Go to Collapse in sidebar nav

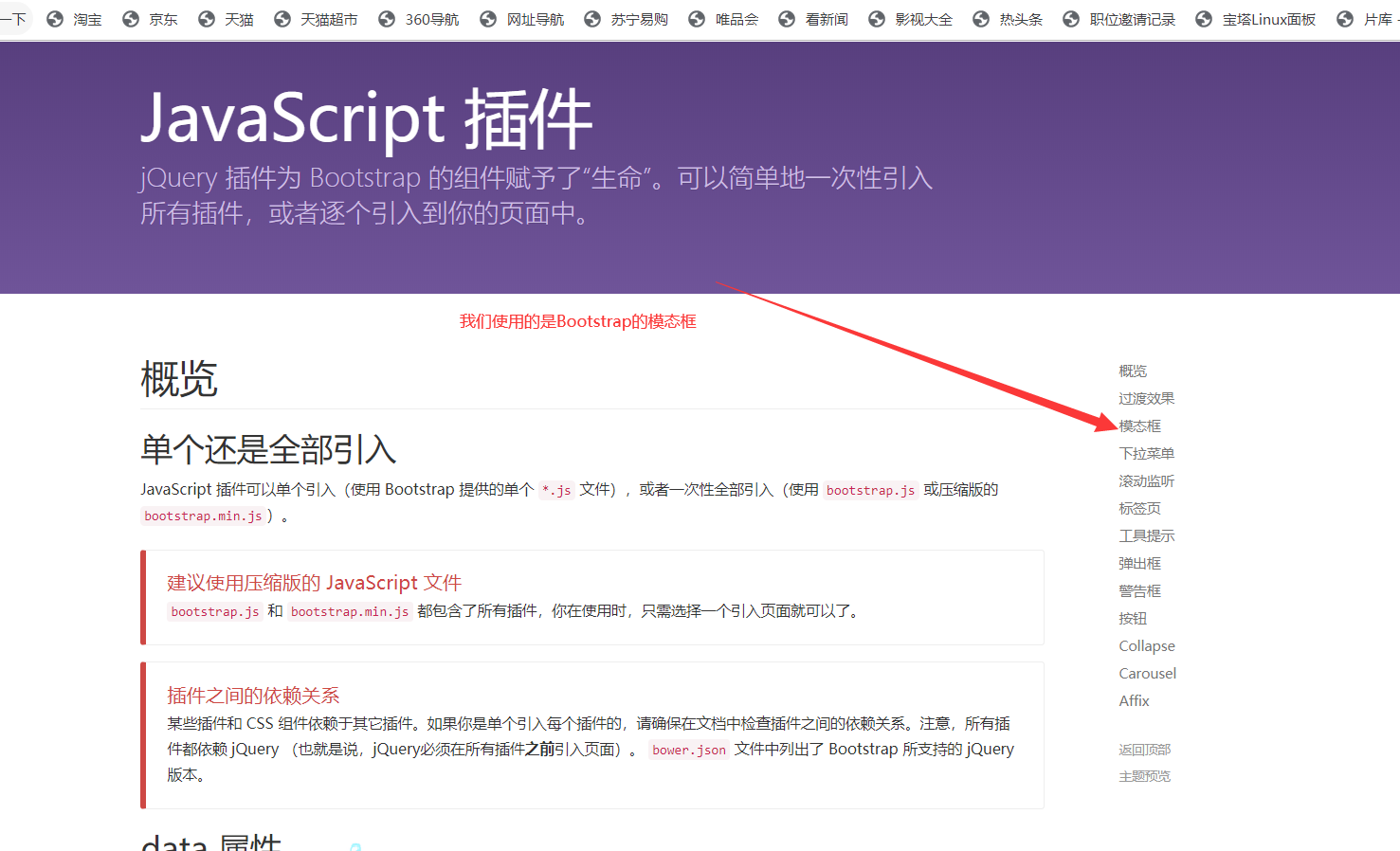1147,645
